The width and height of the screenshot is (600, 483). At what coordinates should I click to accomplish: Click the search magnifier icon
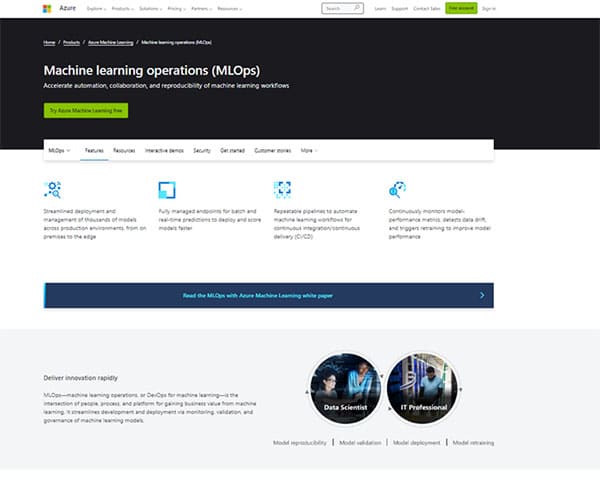(357, 8)
